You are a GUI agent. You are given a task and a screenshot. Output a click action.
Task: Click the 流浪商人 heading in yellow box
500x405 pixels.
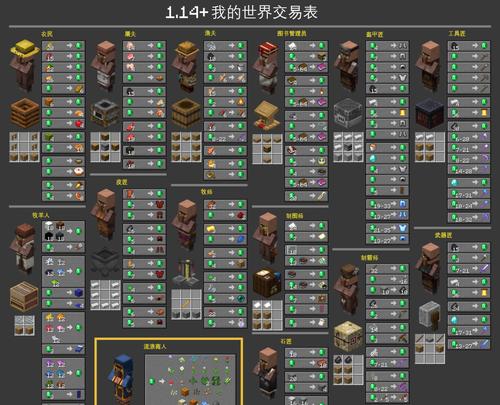click(x=155, y=347)
